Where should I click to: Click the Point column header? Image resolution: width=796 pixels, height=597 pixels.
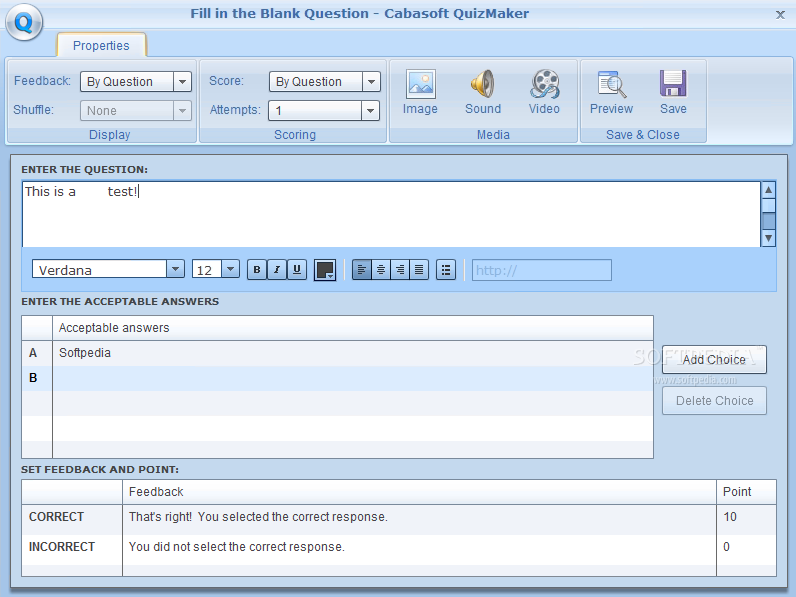(746, 492)
